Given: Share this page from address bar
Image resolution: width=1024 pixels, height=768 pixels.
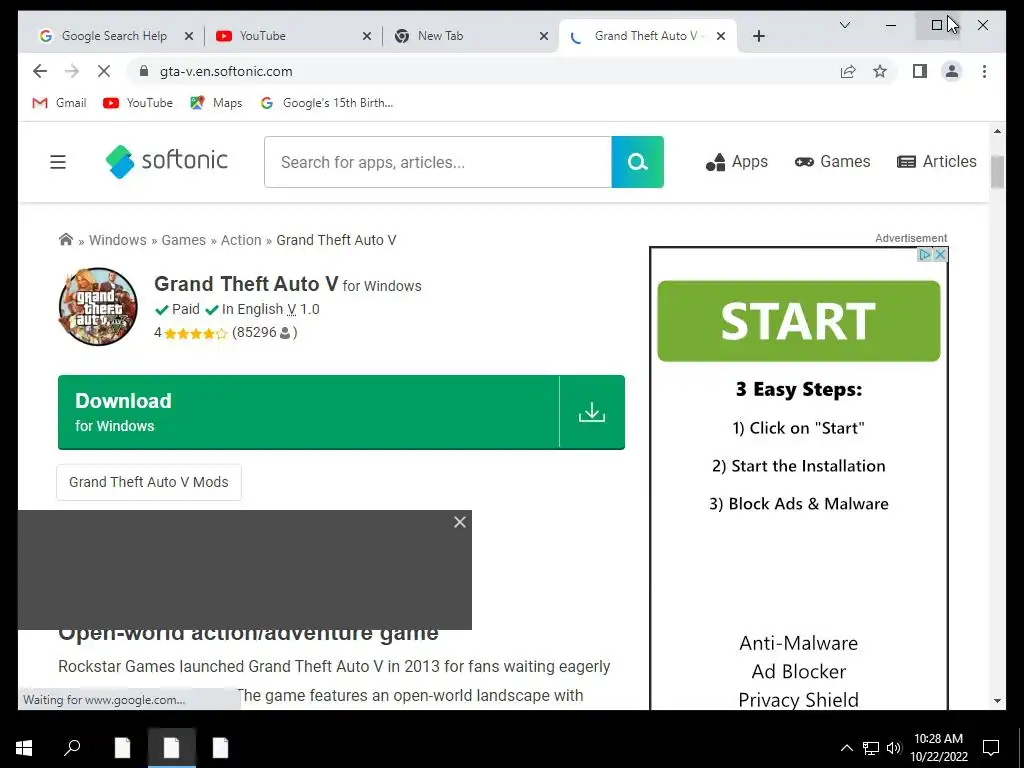Looking at the screenshot, I should coord(848,71).
